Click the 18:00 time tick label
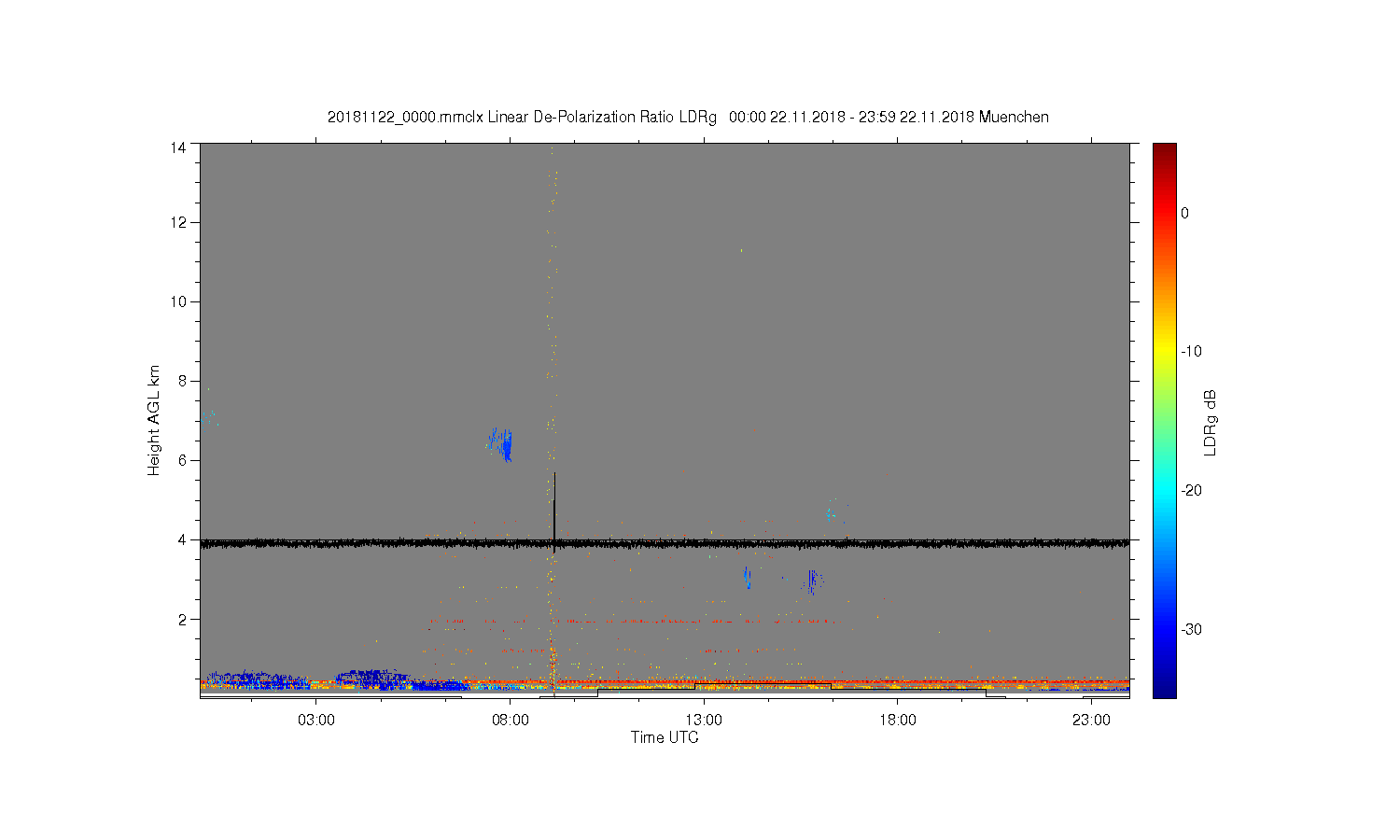1400x840 pixels. (898, 721)
